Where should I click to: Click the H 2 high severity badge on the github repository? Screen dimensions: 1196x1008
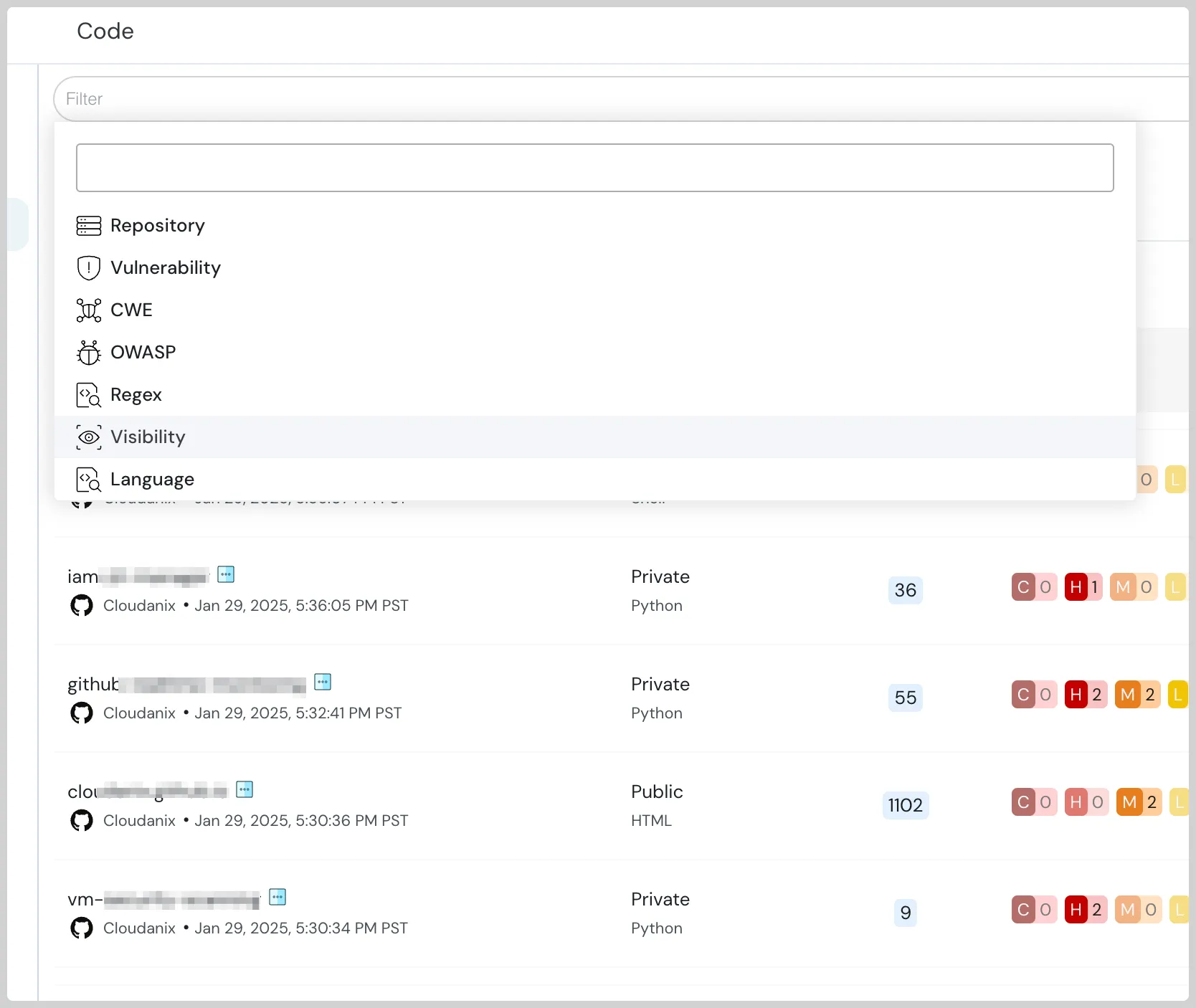click(1084, 694)
